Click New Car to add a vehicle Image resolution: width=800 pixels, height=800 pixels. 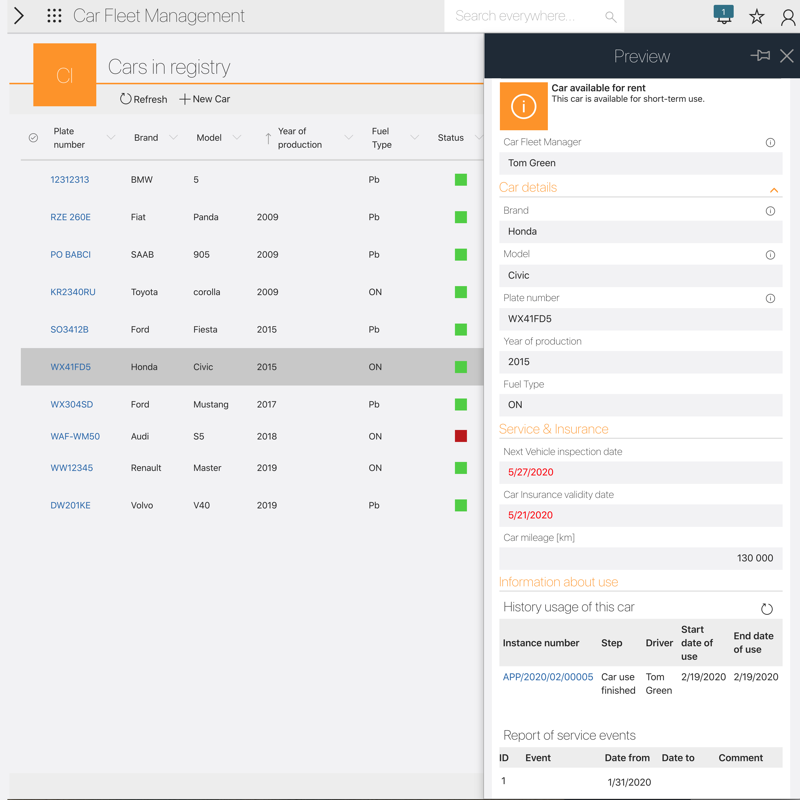(205, 99)
